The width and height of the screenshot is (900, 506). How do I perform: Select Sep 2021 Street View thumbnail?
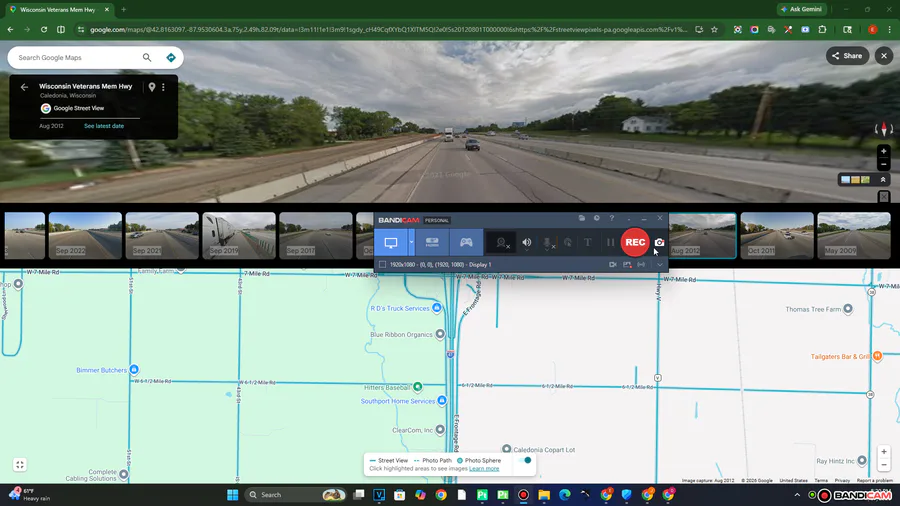pyautogui.click(x=162, y=235)
